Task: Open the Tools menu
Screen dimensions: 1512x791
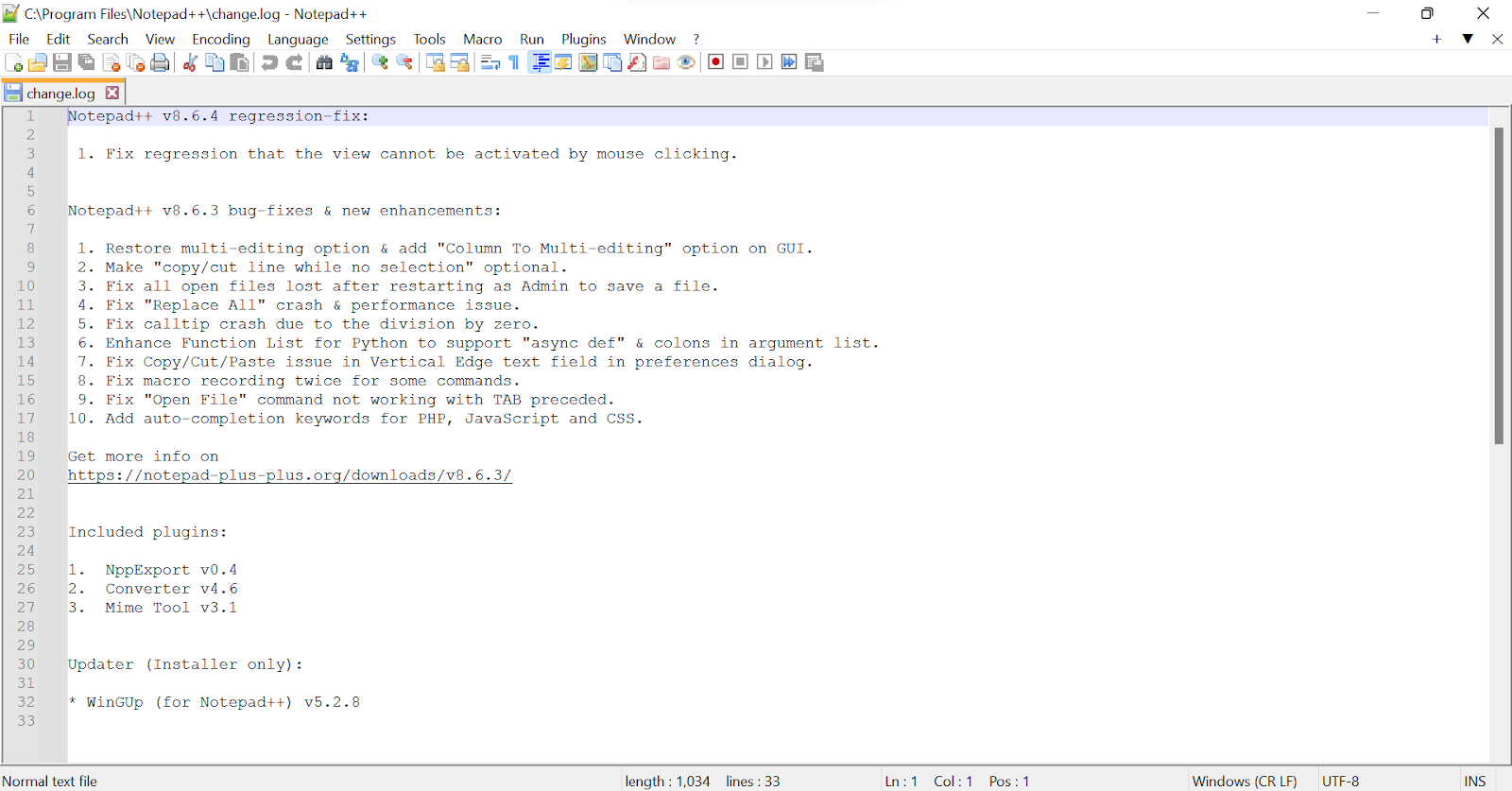Action: pos(429,39)
